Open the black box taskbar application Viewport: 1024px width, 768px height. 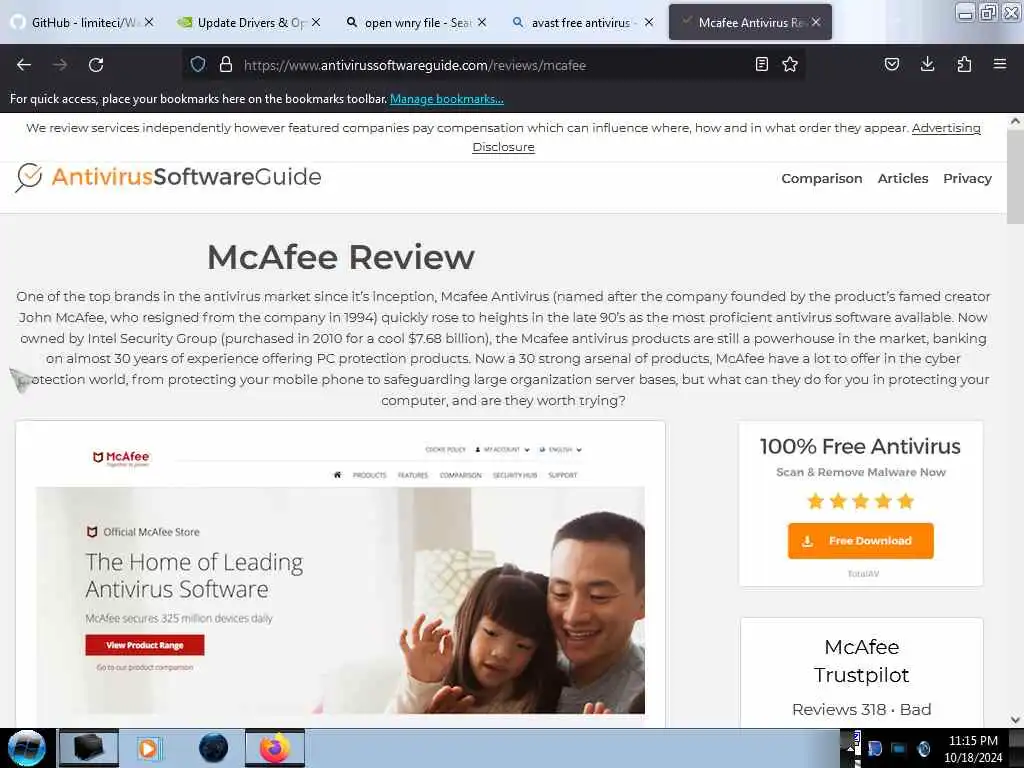tap(88, 748)
